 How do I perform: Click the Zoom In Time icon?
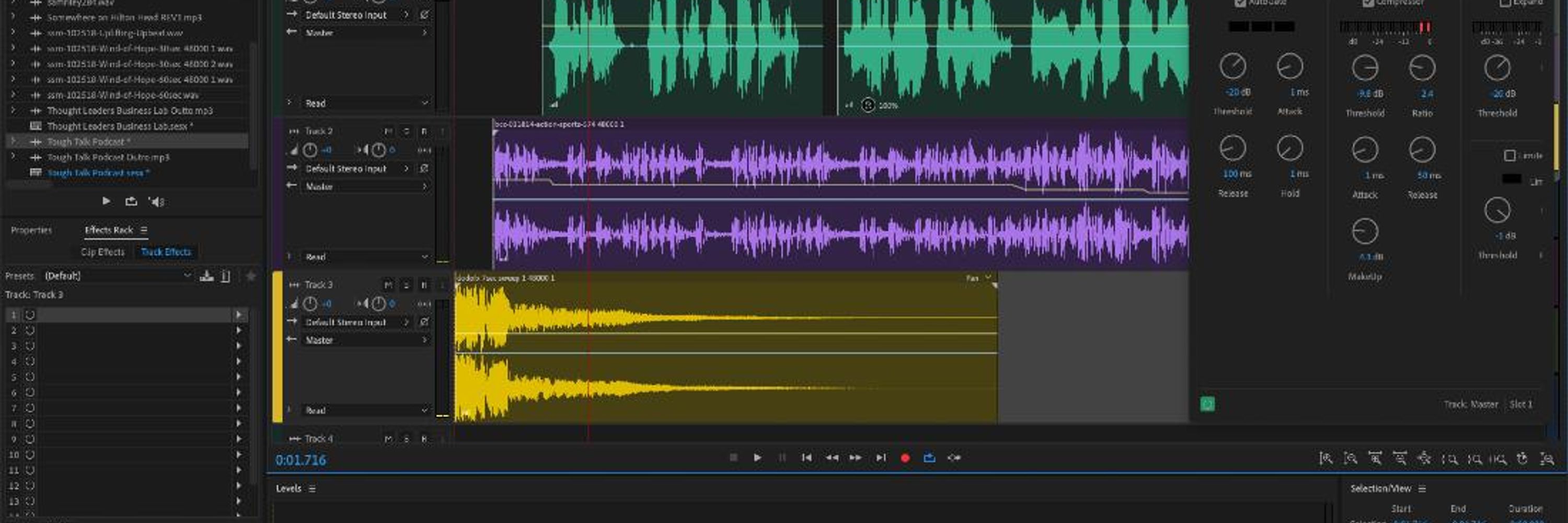pyautogui.click(x=1375, y=459)
